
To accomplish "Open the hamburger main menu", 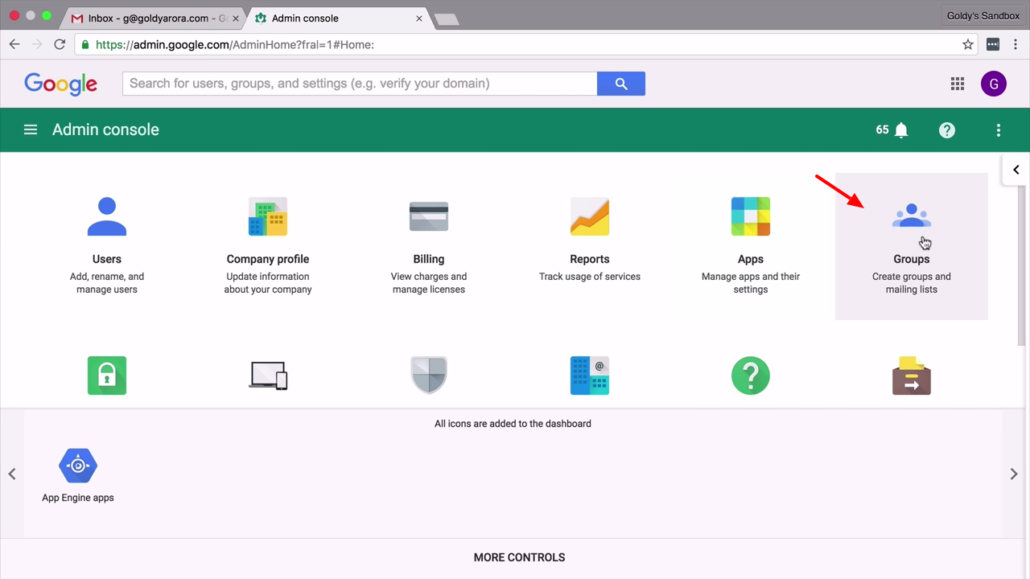I will [x=30, y=129].
